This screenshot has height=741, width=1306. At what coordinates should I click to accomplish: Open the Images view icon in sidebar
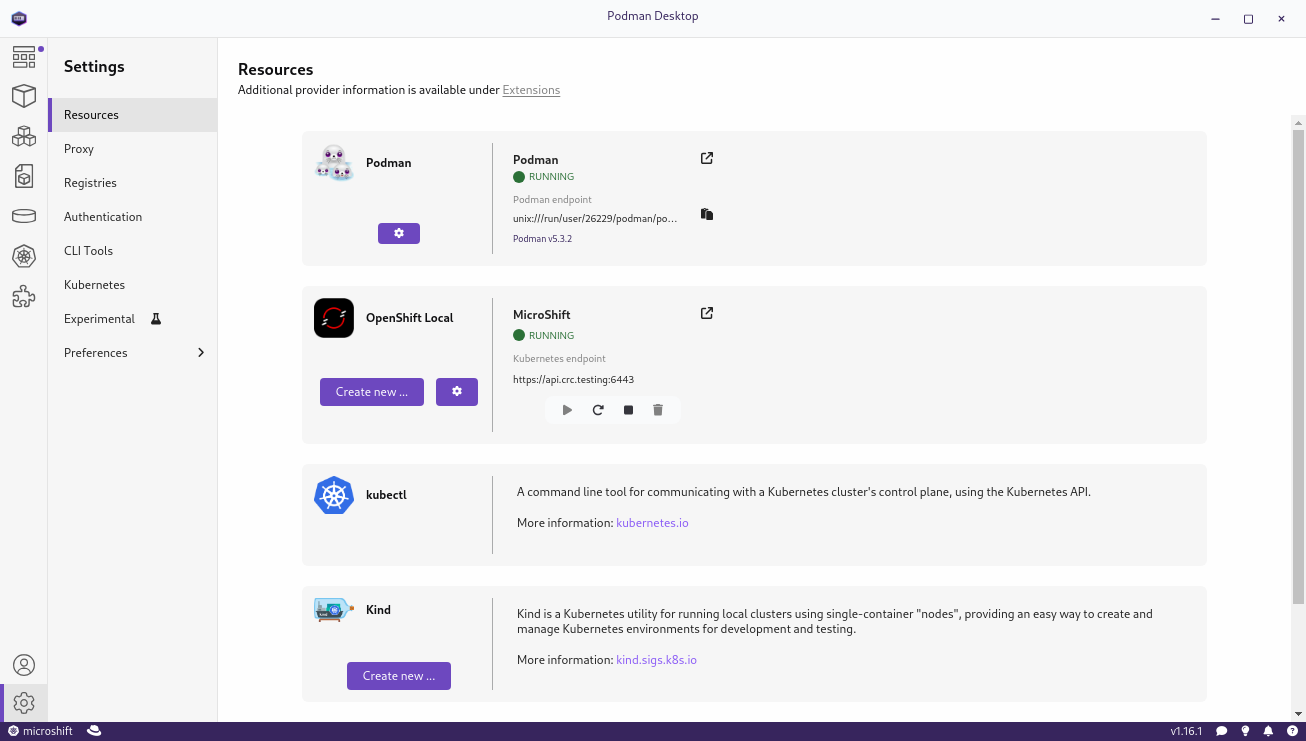coord(24,176)
